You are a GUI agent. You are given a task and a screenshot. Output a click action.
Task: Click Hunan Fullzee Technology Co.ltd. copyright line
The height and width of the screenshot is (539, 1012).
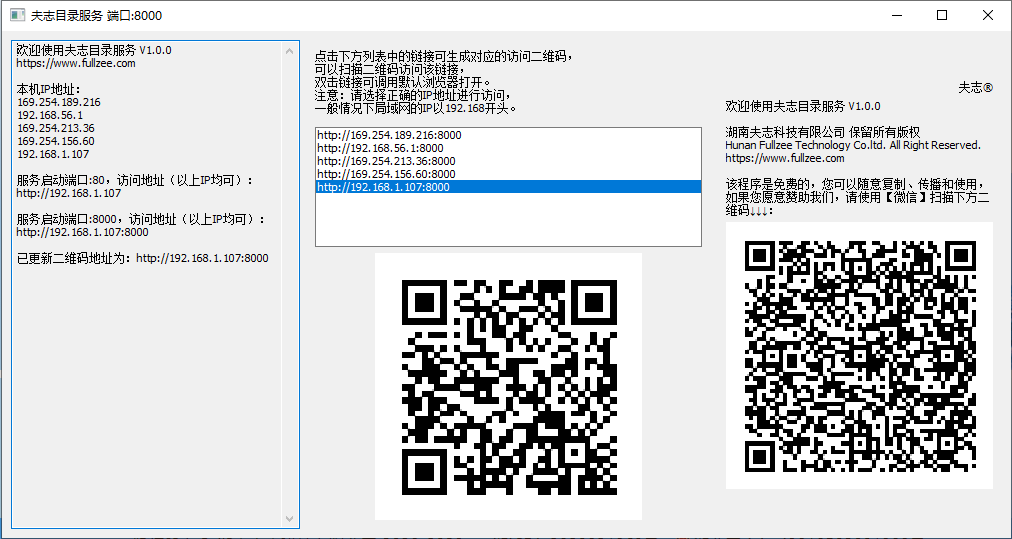point(853,145)
